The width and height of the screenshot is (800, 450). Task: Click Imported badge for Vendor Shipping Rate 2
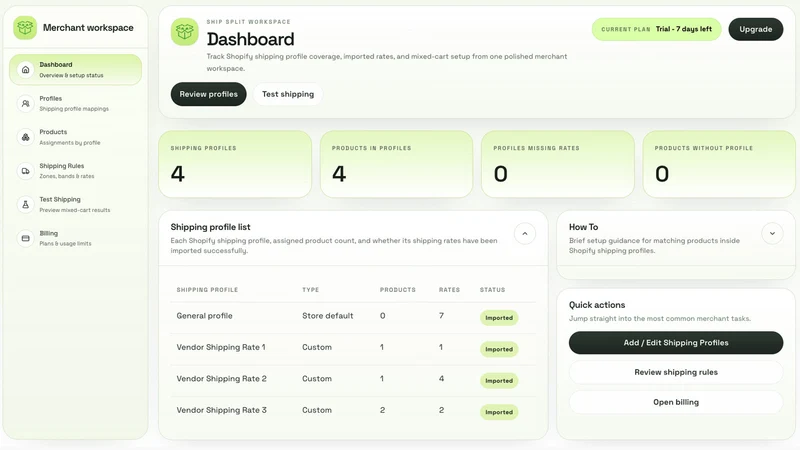pyautogui.click(x=498, y=381)
